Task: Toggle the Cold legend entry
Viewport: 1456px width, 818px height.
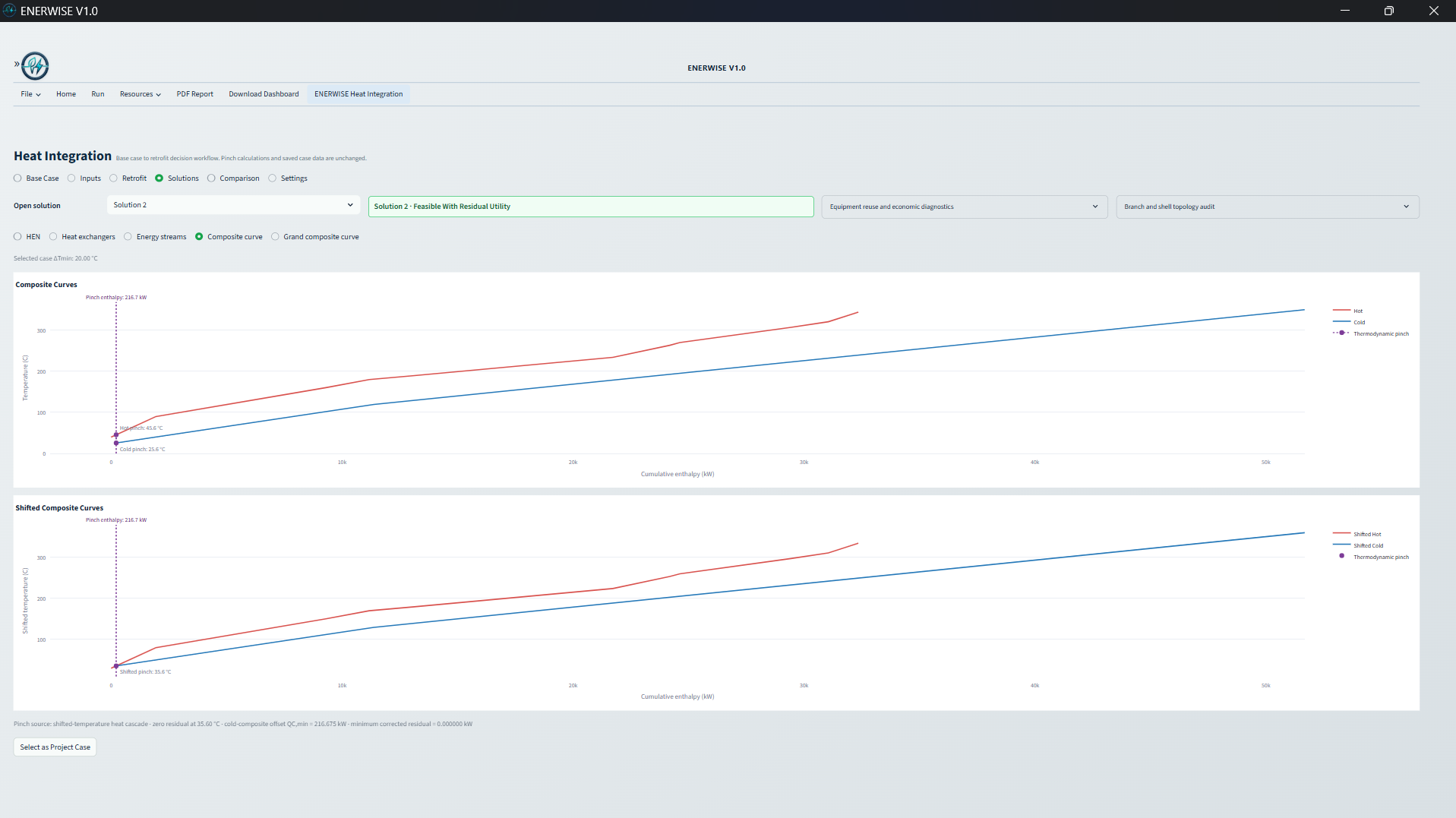Action: pos(1349,322)
